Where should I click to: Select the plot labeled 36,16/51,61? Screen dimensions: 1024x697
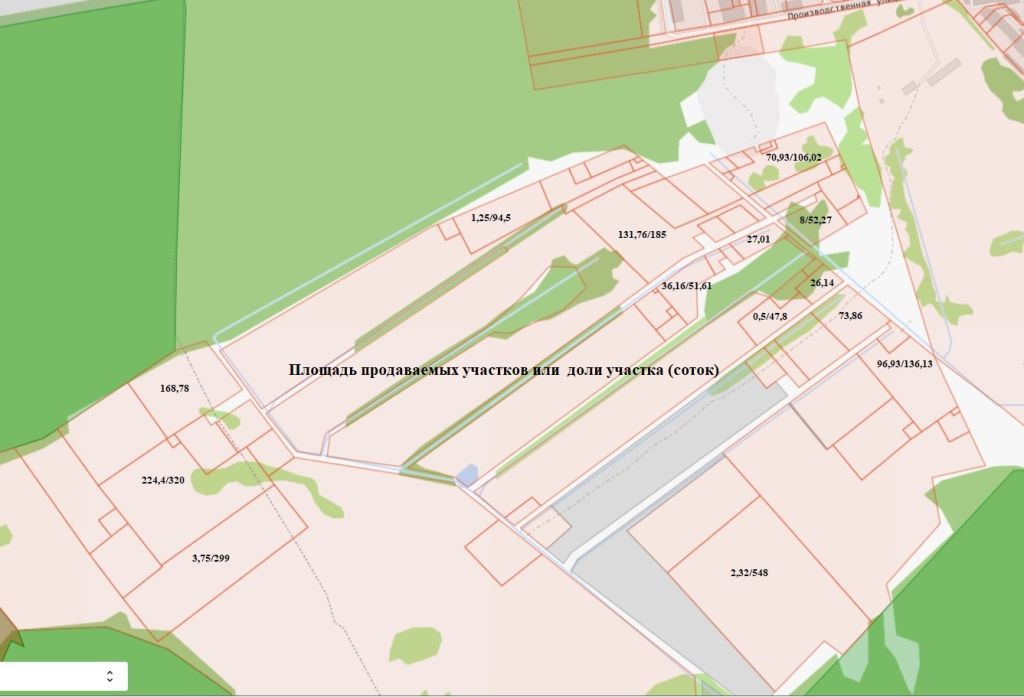(x=686, y=286)
